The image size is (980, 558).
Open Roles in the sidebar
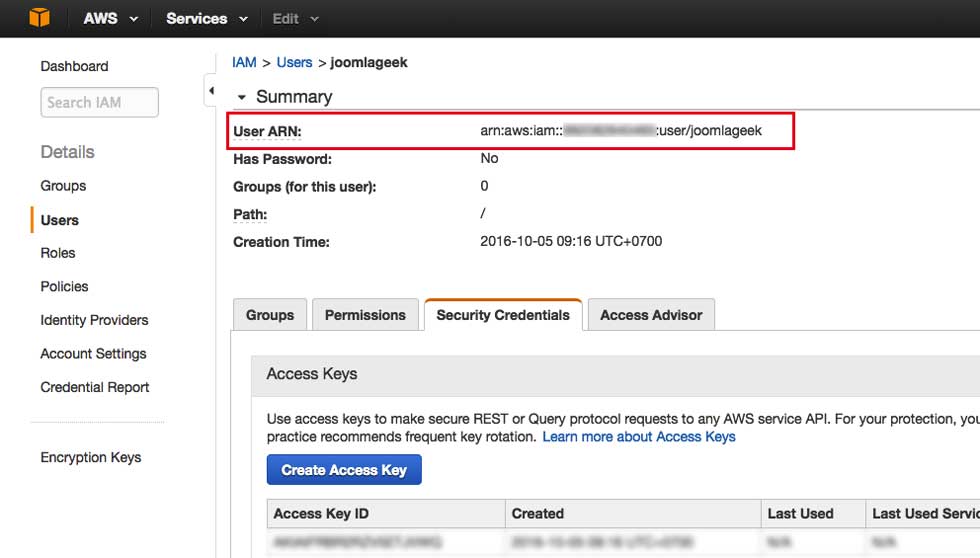(58, 253)
